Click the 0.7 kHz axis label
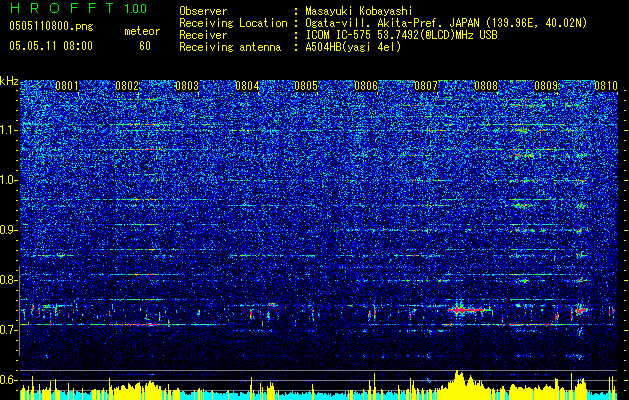Image resolution: width=629 pixels, height=400 pixels. [9, 329]
